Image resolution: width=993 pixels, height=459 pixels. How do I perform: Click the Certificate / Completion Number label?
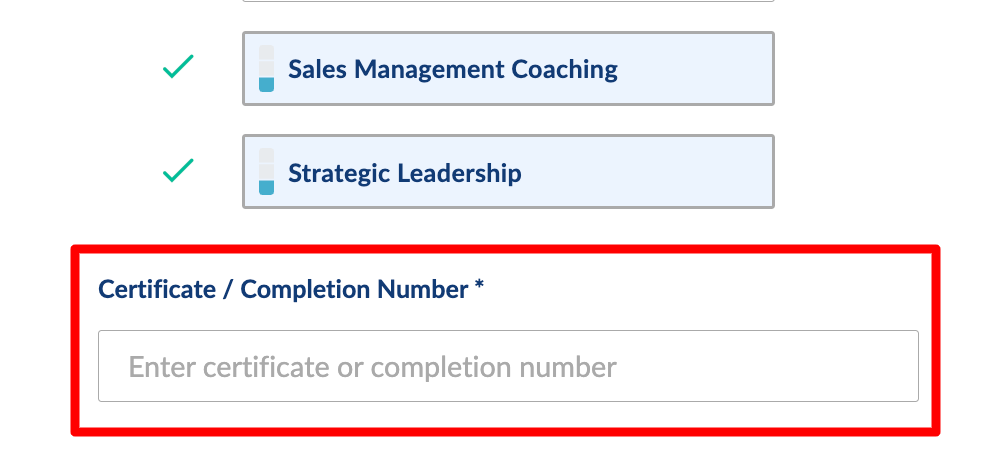[283, 290]
